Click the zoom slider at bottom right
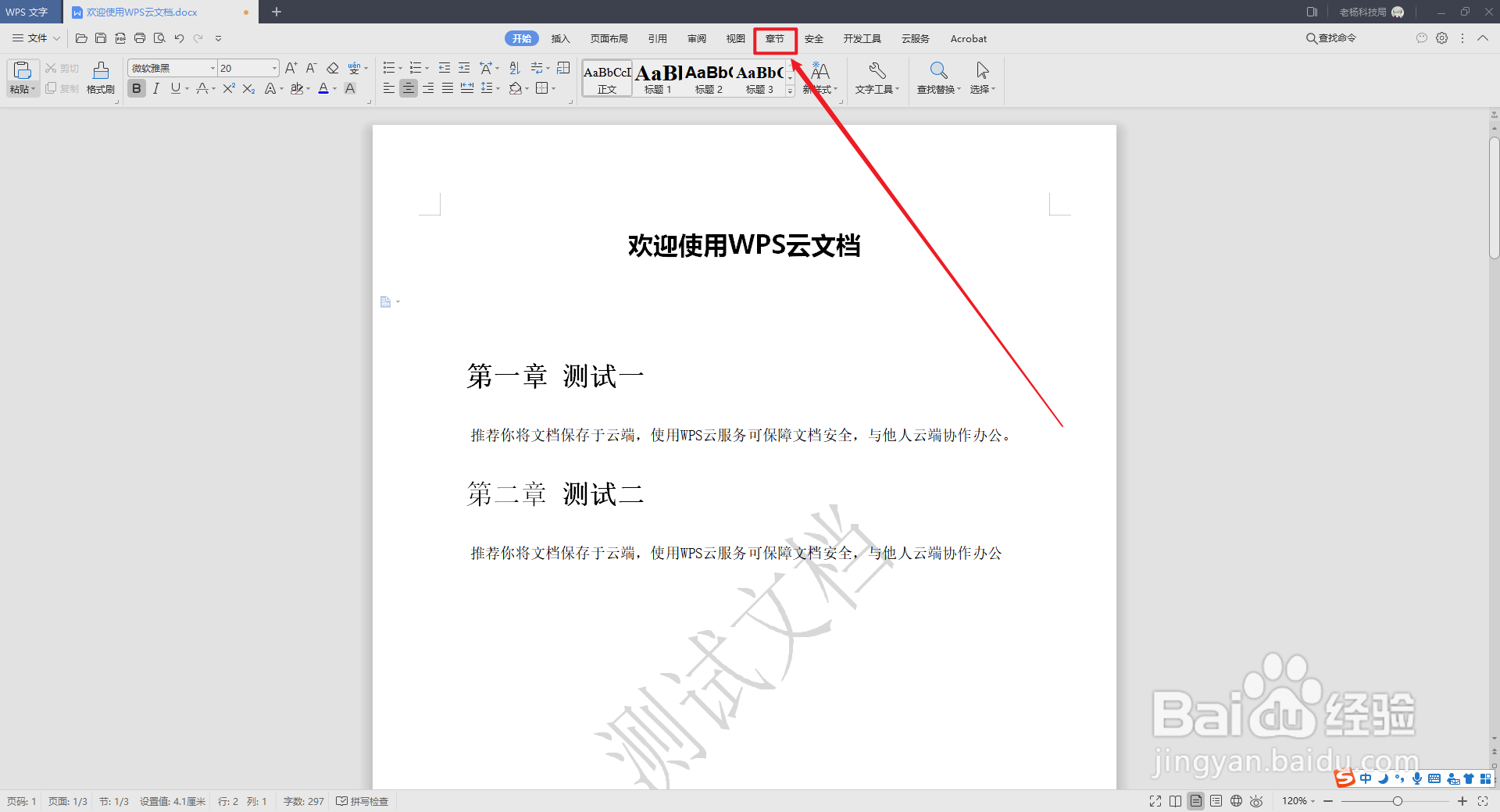This screenshot has height=812, width=1500. [x=1398, y=801]
